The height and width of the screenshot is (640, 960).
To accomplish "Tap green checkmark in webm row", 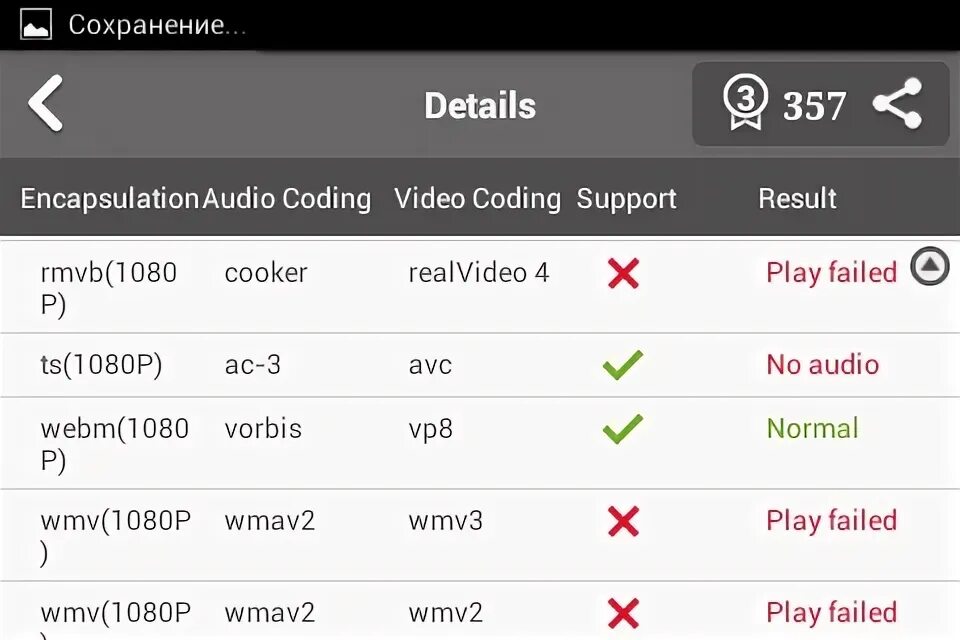I will 622,429.
